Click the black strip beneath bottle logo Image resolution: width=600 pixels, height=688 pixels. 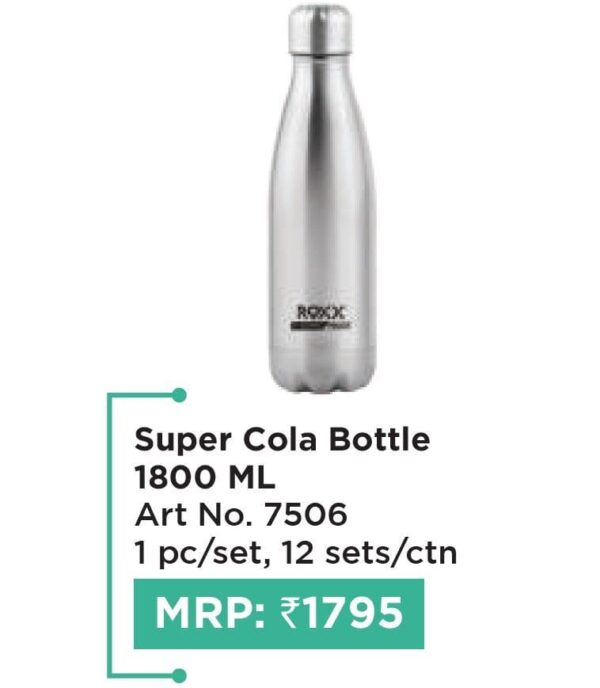[x=322, y=326]
